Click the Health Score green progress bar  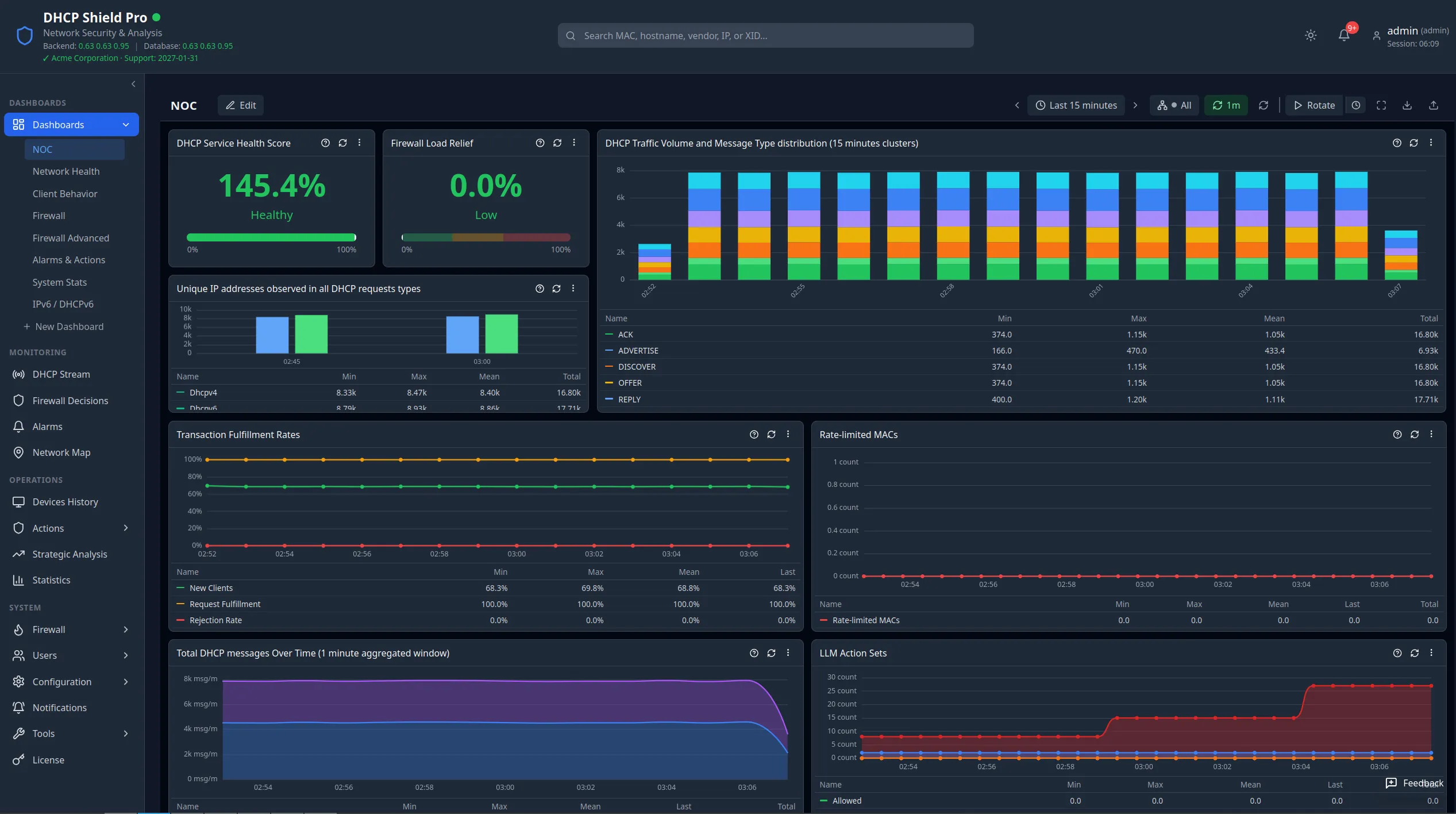click(271, 237)
